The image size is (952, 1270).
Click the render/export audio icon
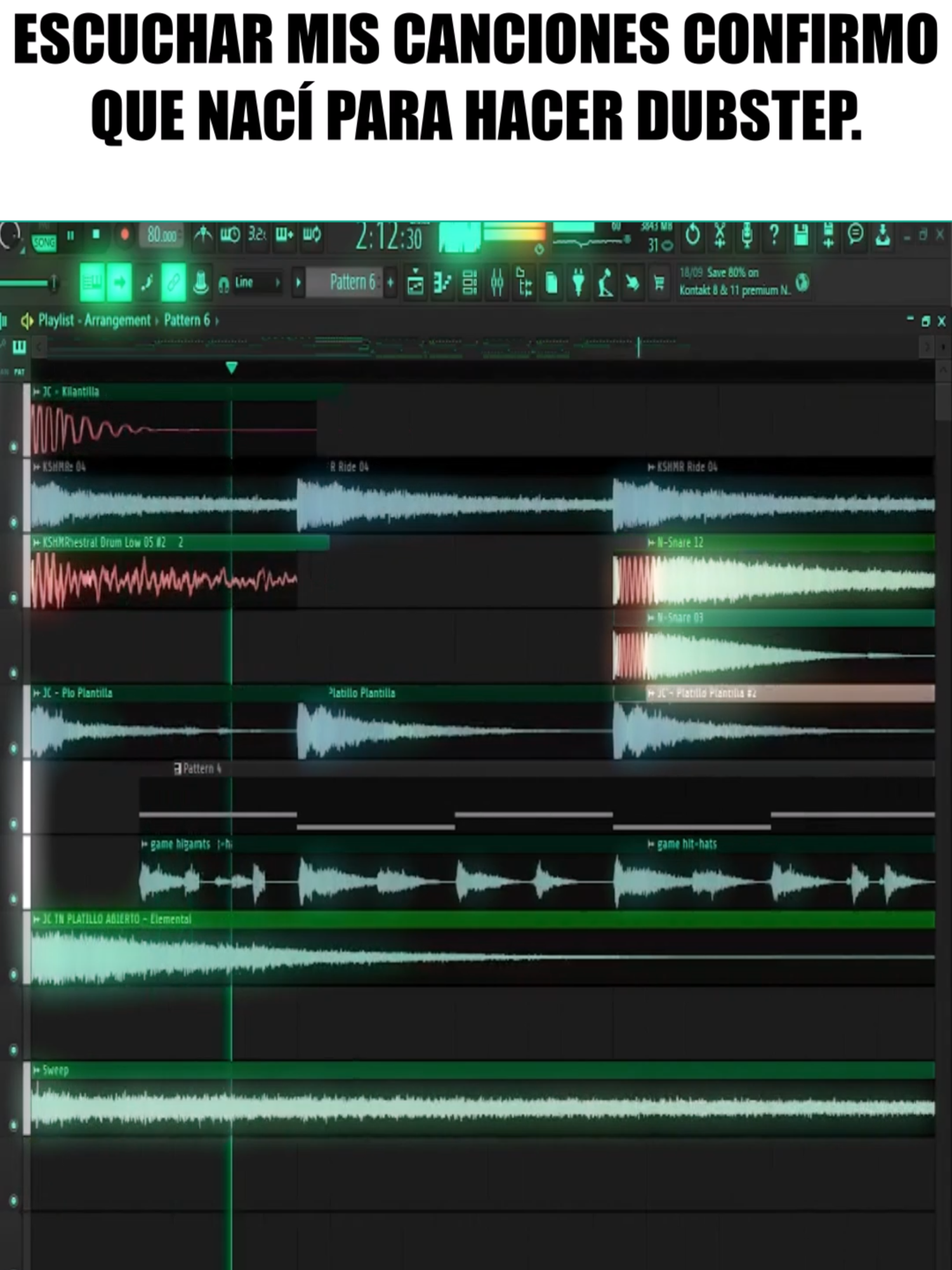pyautogui.click(x=828, y=235)
